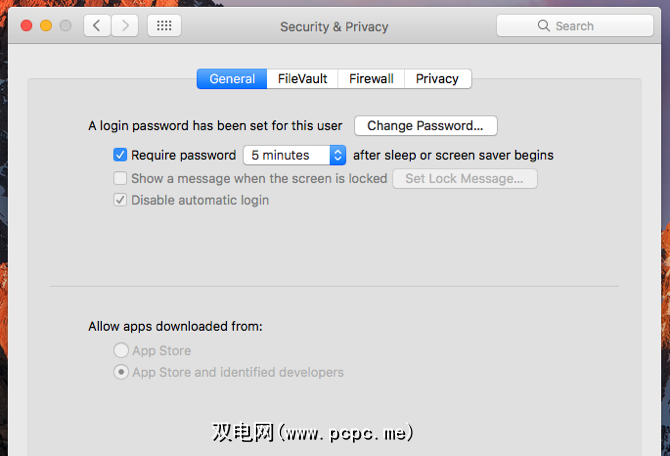Click the green zoom window button

click(66, 25)
